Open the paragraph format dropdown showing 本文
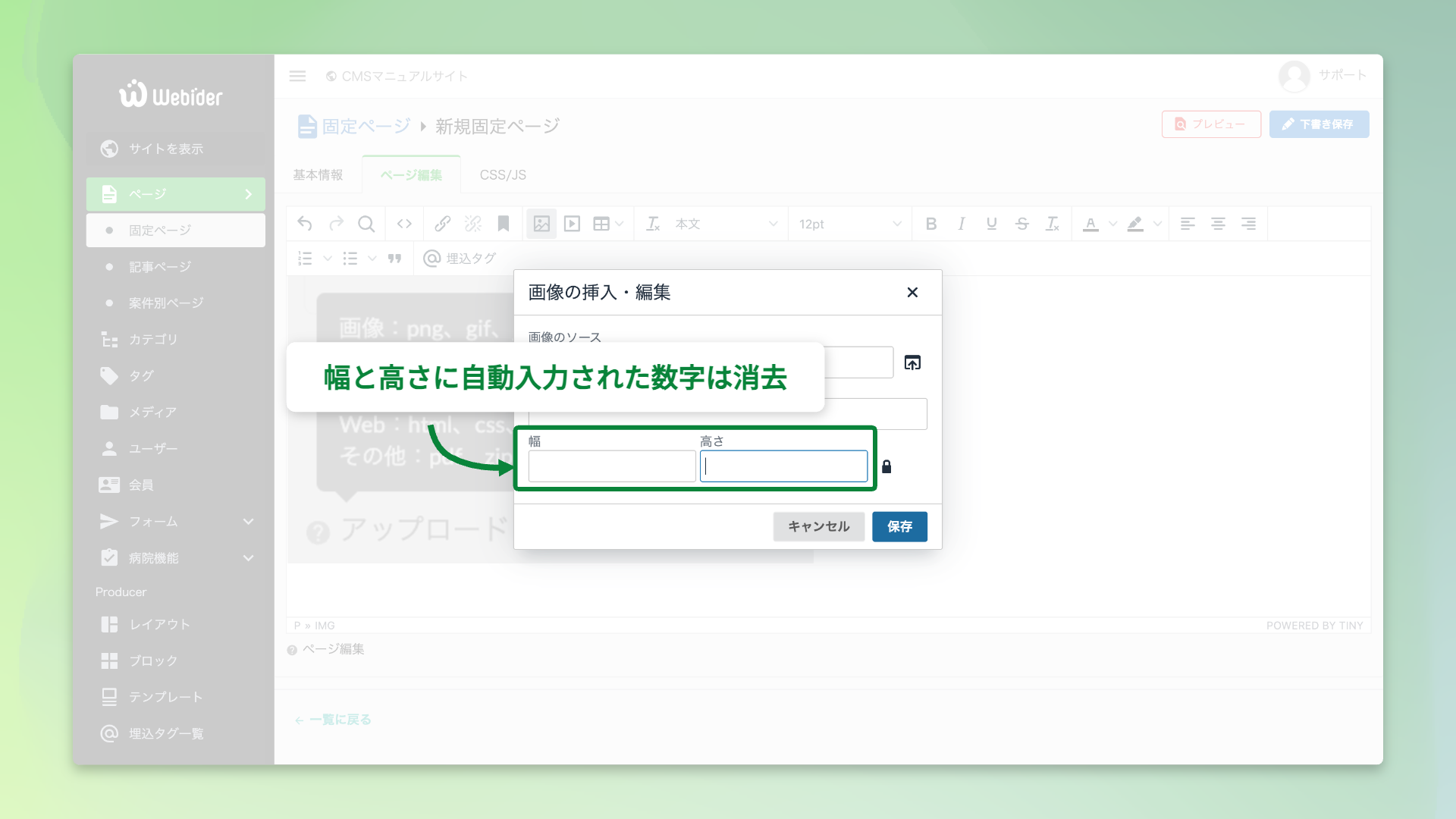This screenshot has height=819, width=1456. tap(709, 223)
